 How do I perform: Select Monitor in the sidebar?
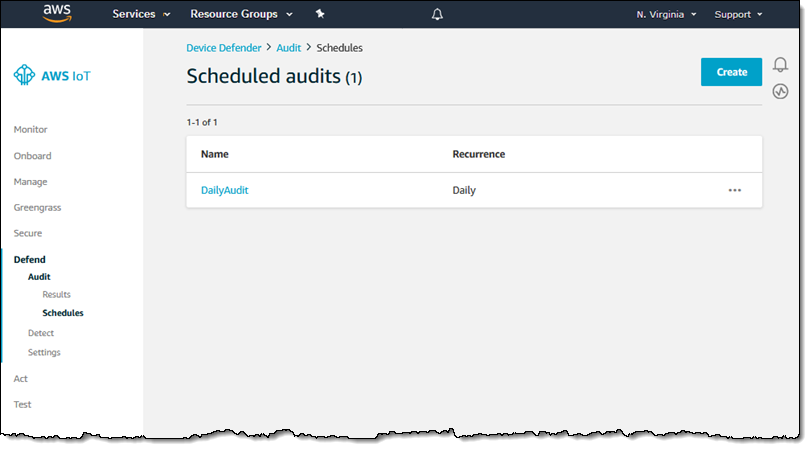pyautogui.click(x=30, y=130)
